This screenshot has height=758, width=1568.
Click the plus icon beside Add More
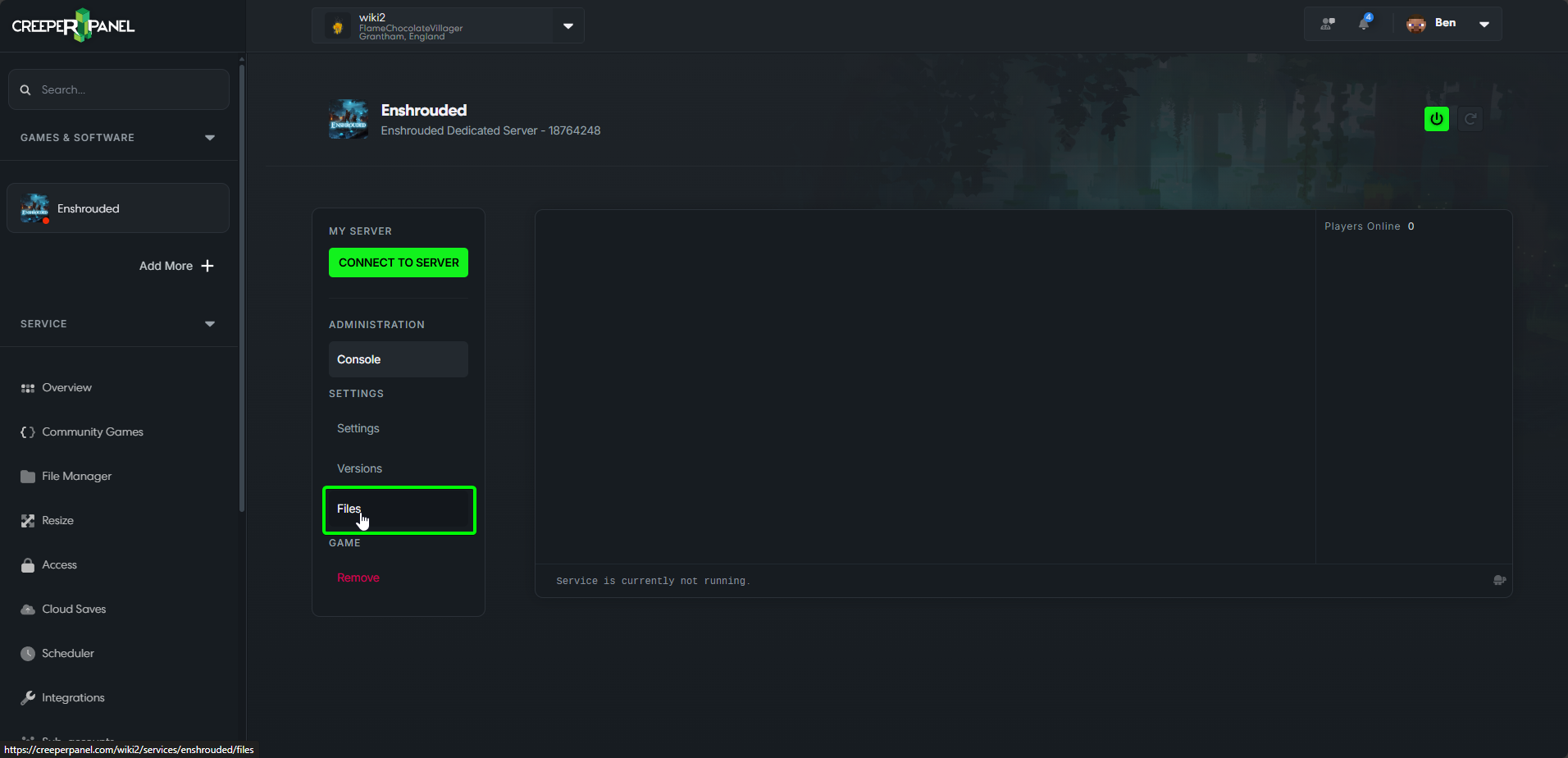207,266
